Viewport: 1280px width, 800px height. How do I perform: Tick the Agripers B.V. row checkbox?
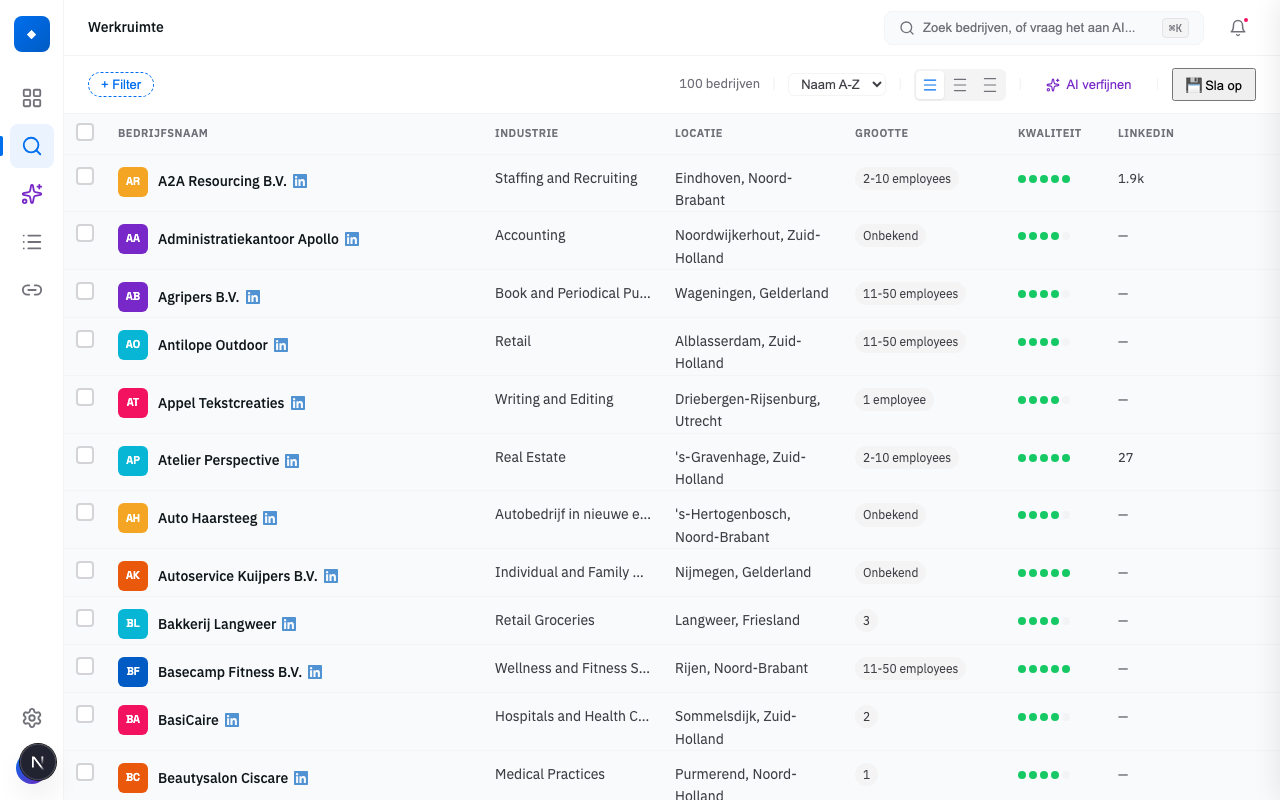[85, 291]
